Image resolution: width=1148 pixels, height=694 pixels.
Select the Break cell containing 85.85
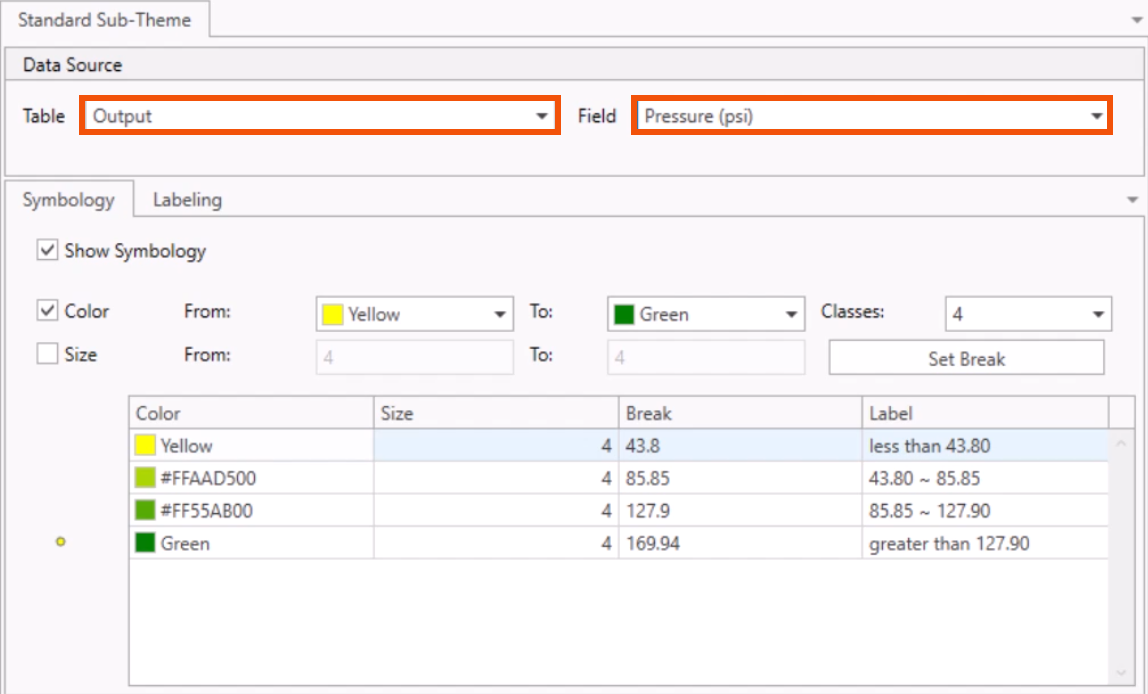point(740,479)
